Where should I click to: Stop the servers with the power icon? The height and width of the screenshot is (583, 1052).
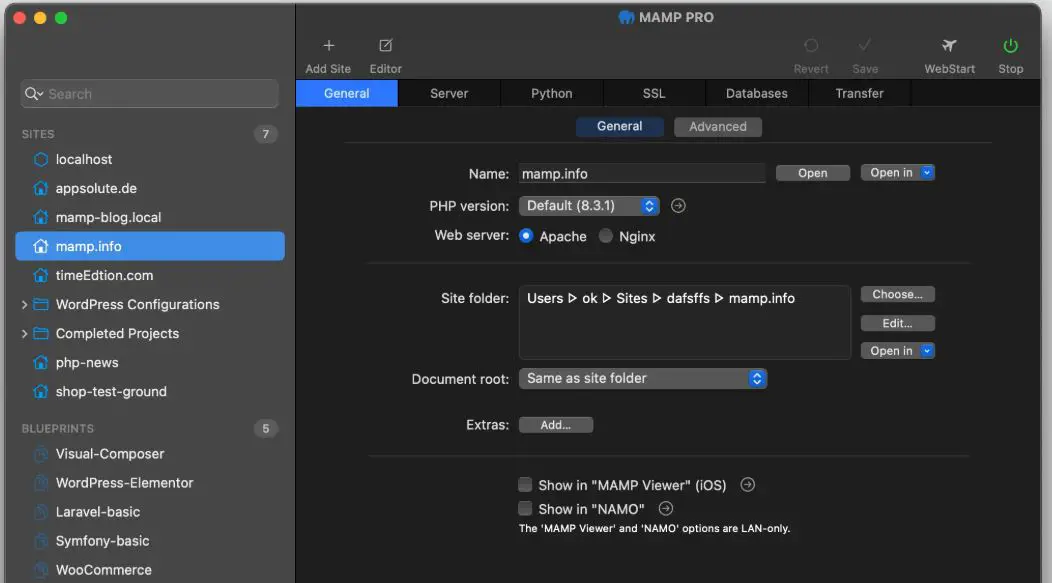click(x=1010, y=45)
